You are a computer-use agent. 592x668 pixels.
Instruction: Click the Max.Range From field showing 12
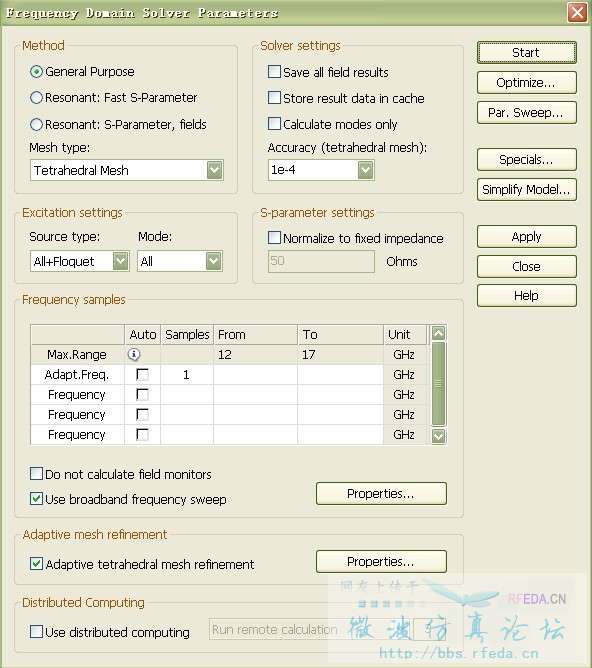(x=255, y=354)
